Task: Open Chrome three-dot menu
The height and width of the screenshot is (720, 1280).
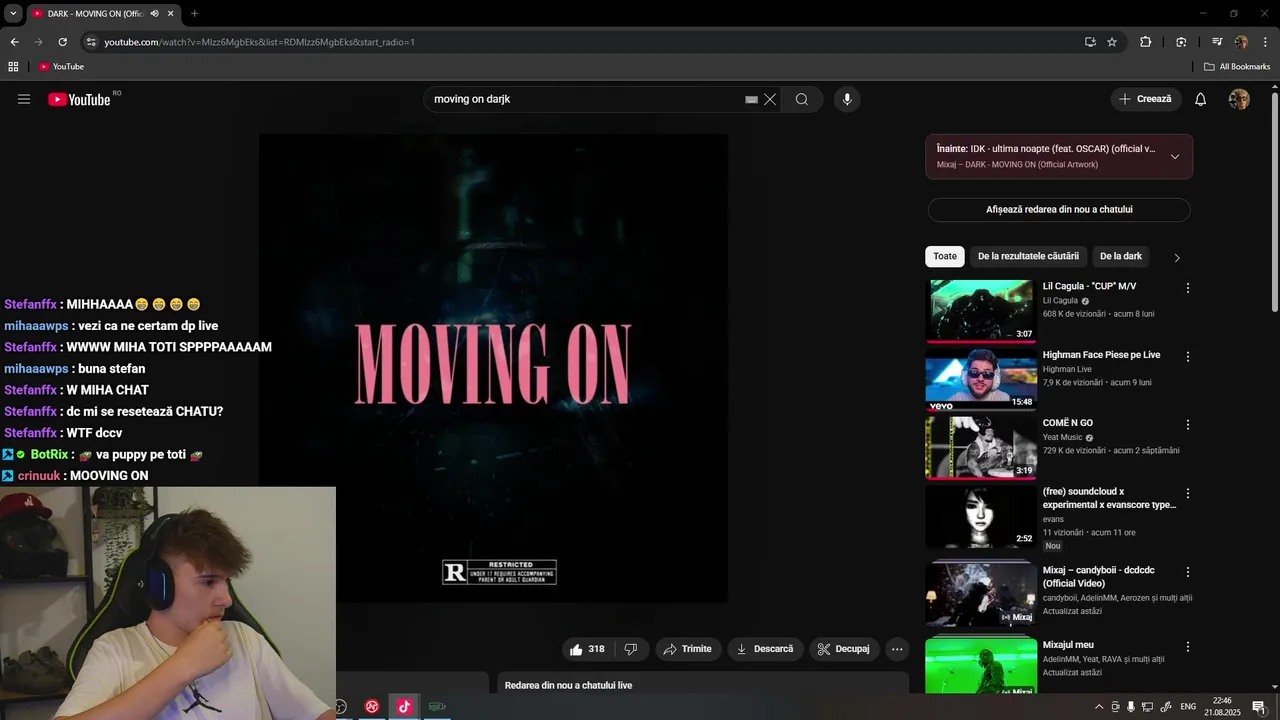Action: pos(1266,42)
